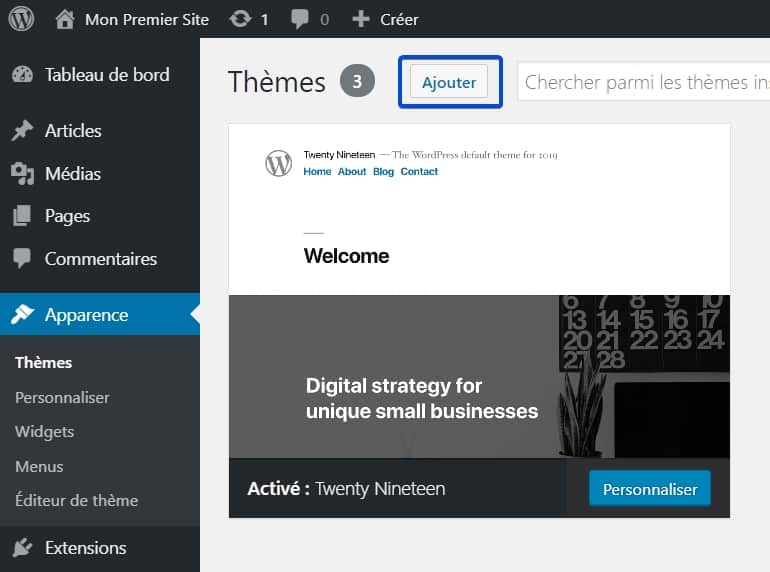Click the Activé : Twenty Nineteen label
Viewport: 770px width, 572px height.
click(x=346, y=489)
